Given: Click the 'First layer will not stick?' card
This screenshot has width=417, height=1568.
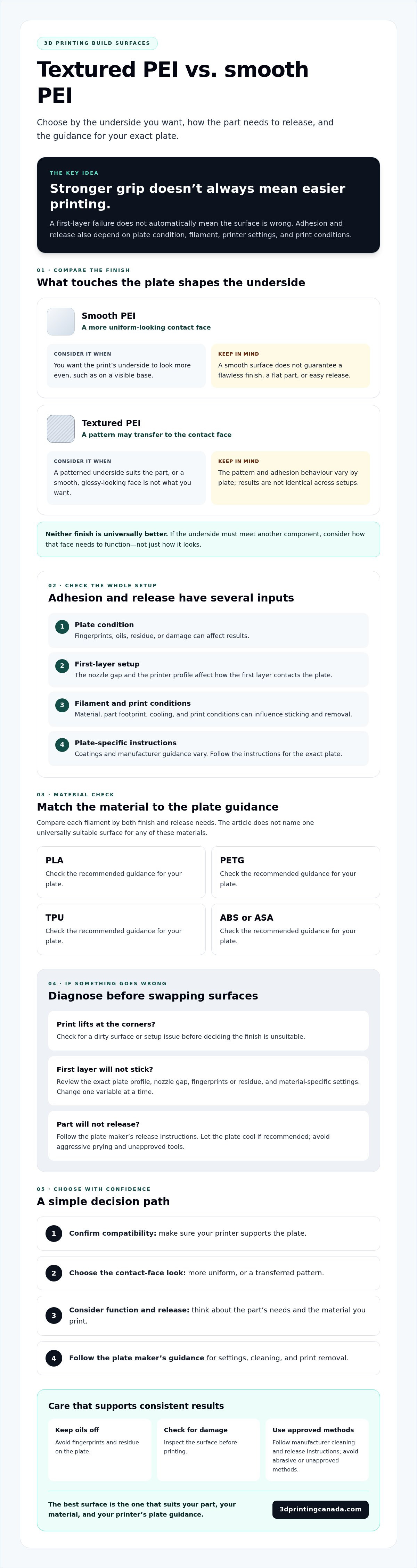Looking at the screenshot, I should [x=208, y=1080].
